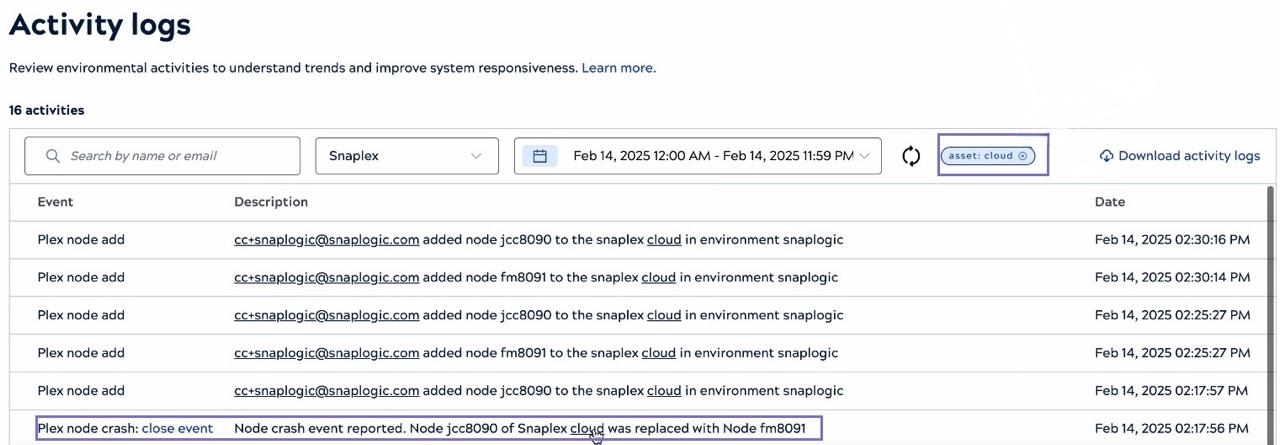Open the Feb 14, 2025 date range picker

(x=712, y=156)
